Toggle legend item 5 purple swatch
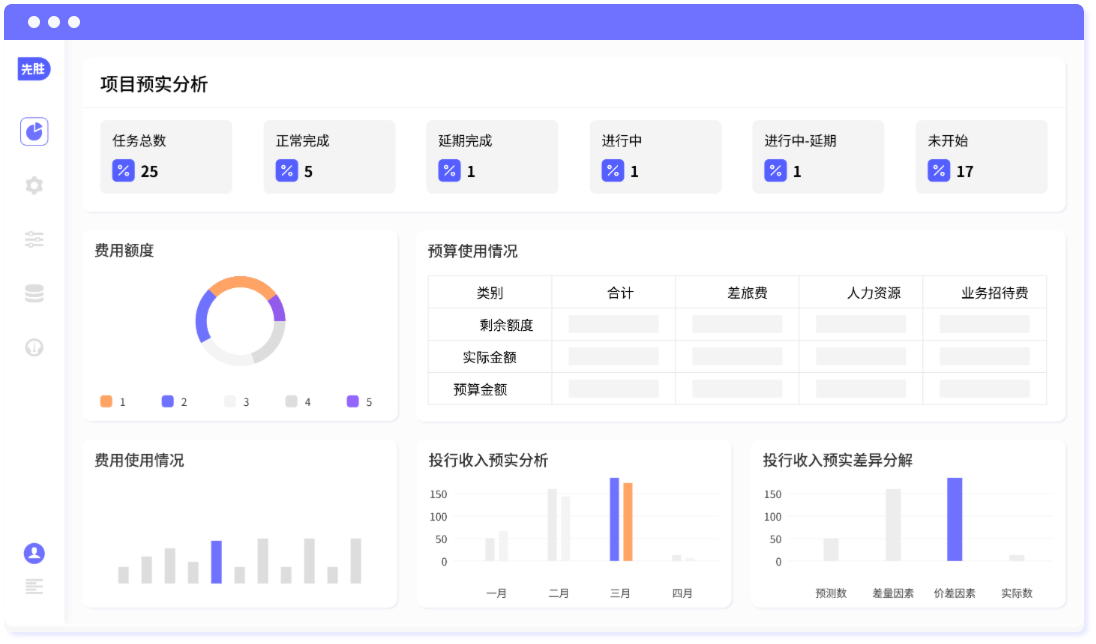Image resolution: width=1096 pixels, height=644 pixels. 353,401
